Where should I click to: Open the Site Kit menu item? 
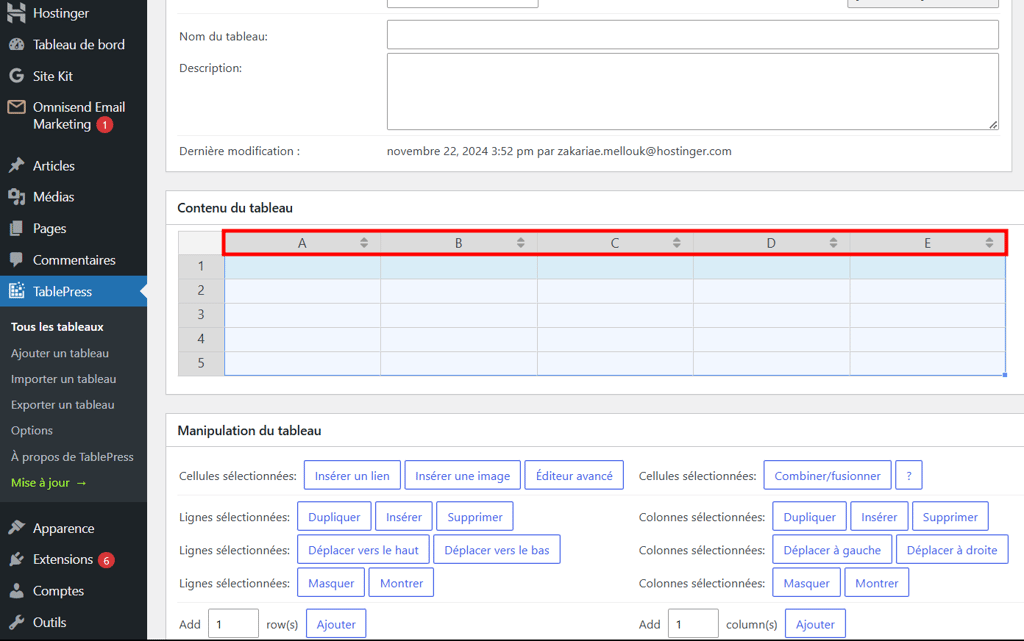53,76
